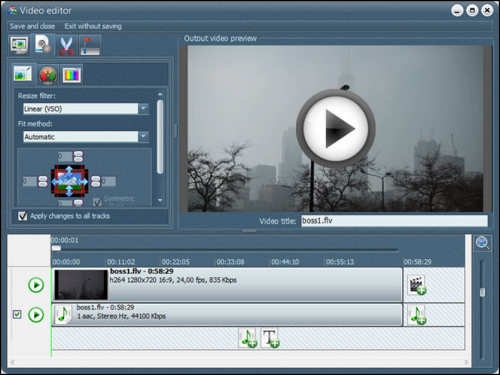
Task: Click the 00:44:10 timeline marker
Action: coord(285,262)
